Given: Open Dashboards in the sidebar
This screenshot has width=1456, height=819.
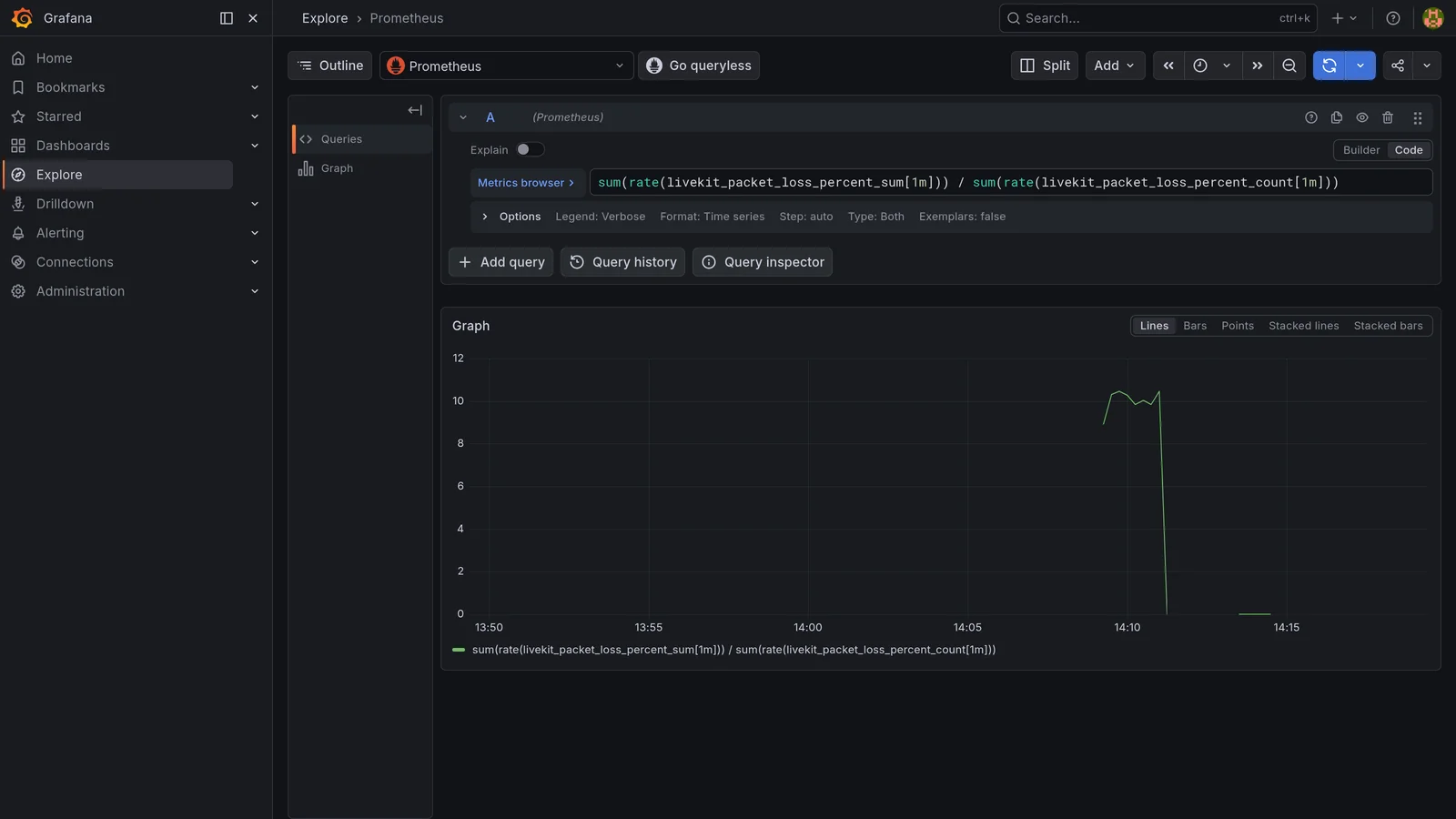Looking at the screenshot, I should coord(73,146).
